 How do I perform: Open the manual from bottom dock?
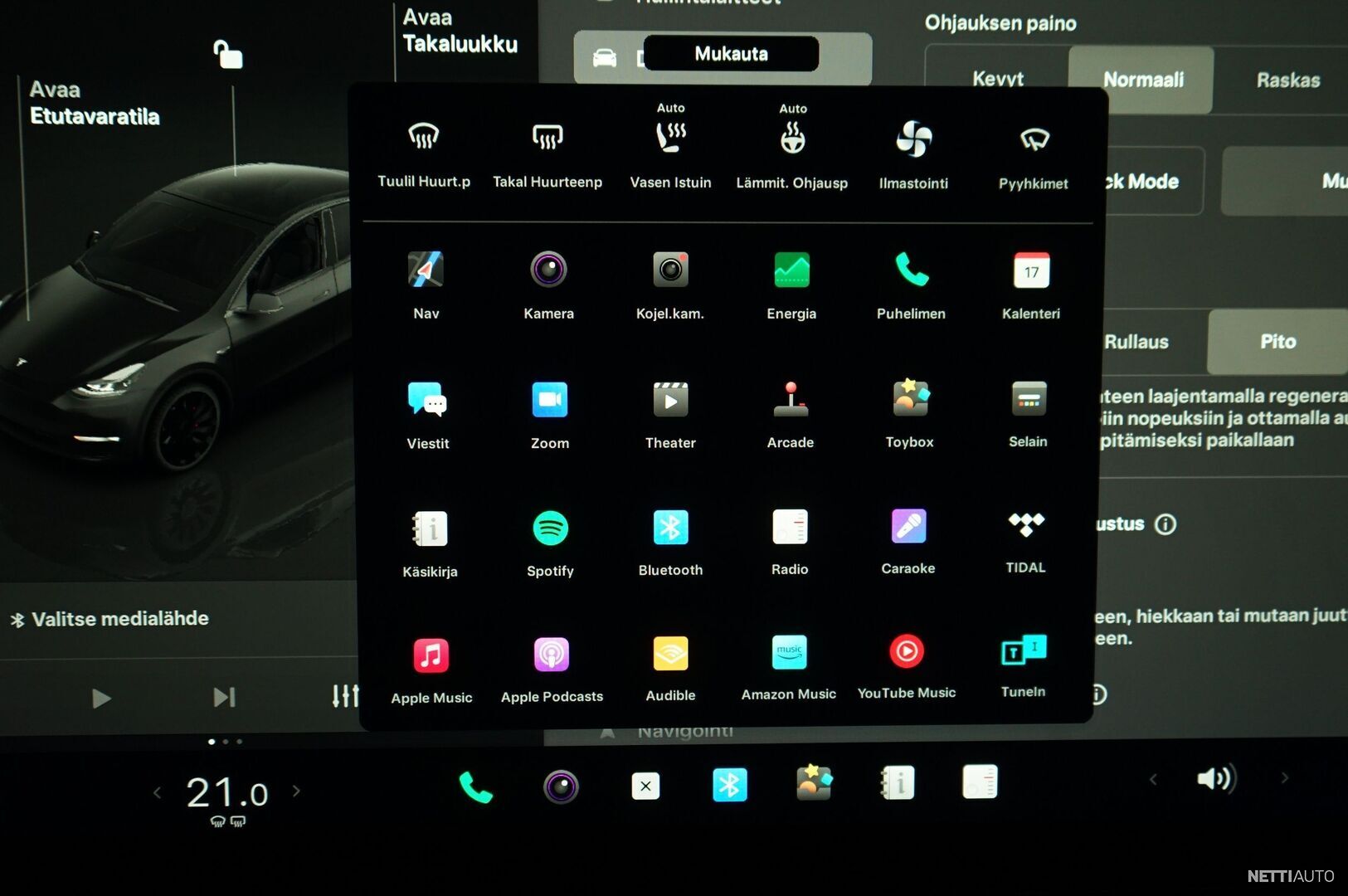898,782
